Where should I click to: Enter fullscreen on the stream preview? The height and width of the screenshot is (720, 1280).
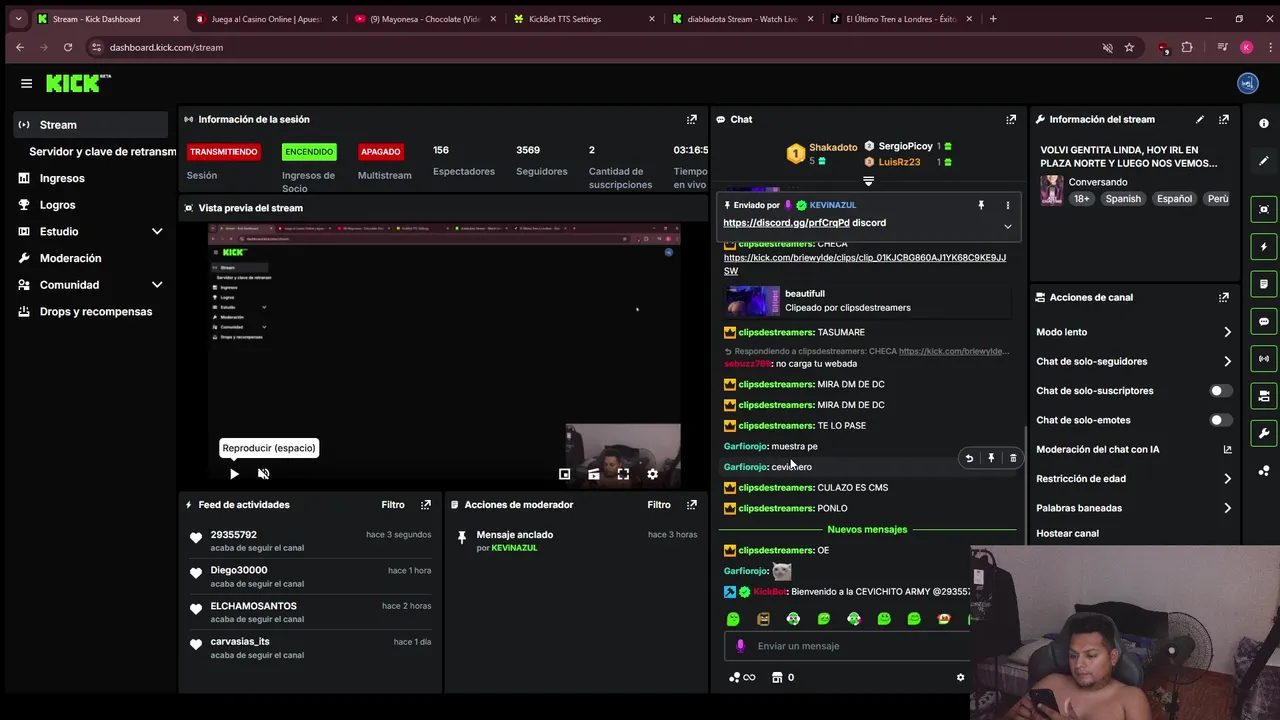(x=623, y=474)
